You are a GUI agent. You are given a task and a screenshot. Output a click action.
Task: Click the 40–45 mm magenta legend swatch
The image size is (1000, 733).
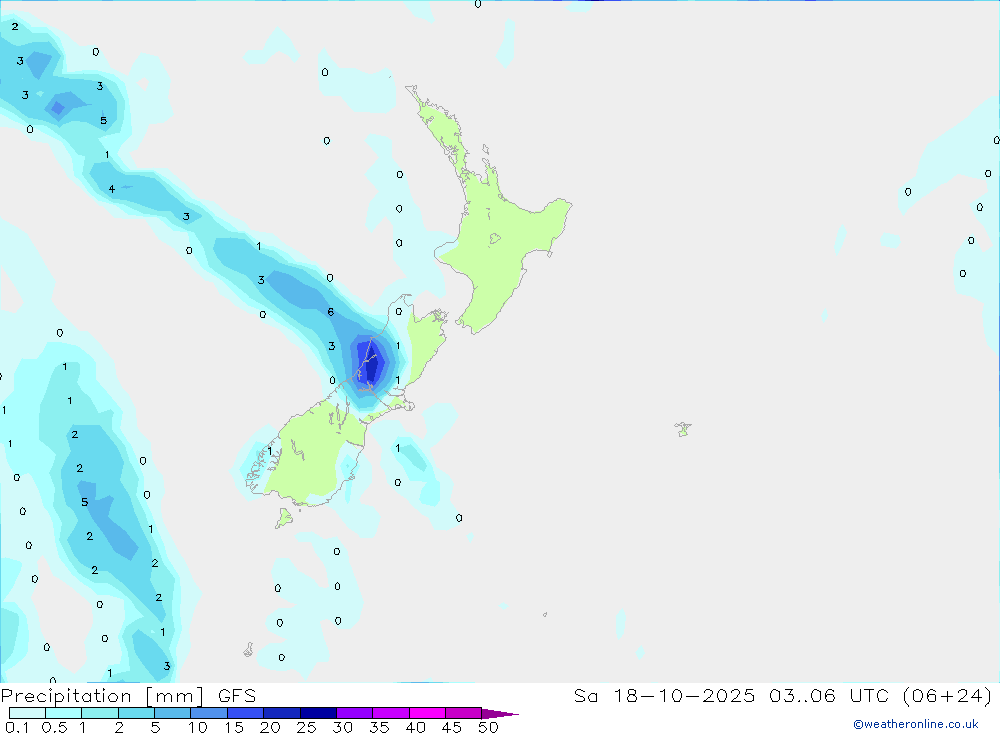coord(427,713)
